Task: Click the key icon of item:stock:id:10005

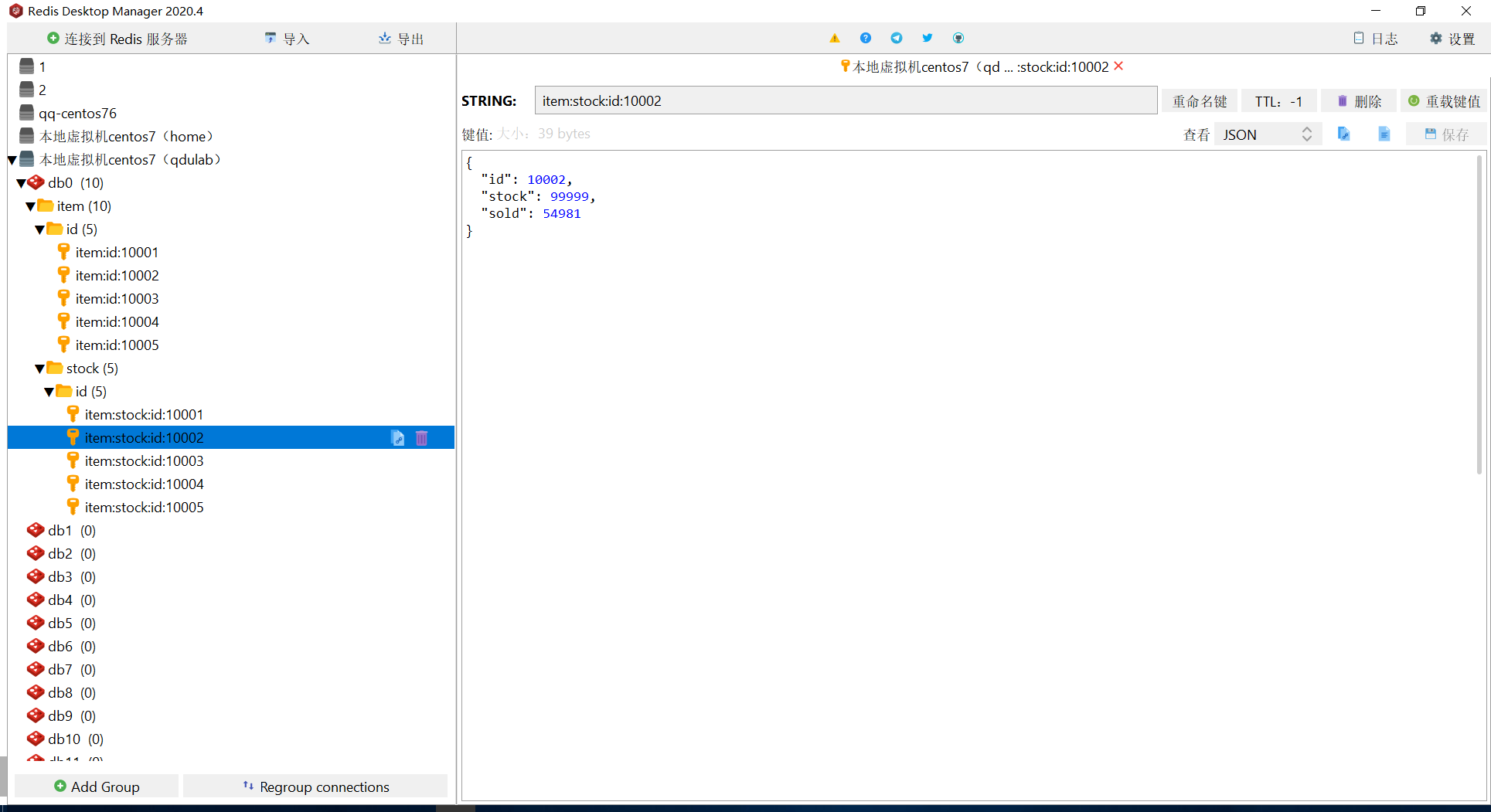Action: tap(73, 507)
